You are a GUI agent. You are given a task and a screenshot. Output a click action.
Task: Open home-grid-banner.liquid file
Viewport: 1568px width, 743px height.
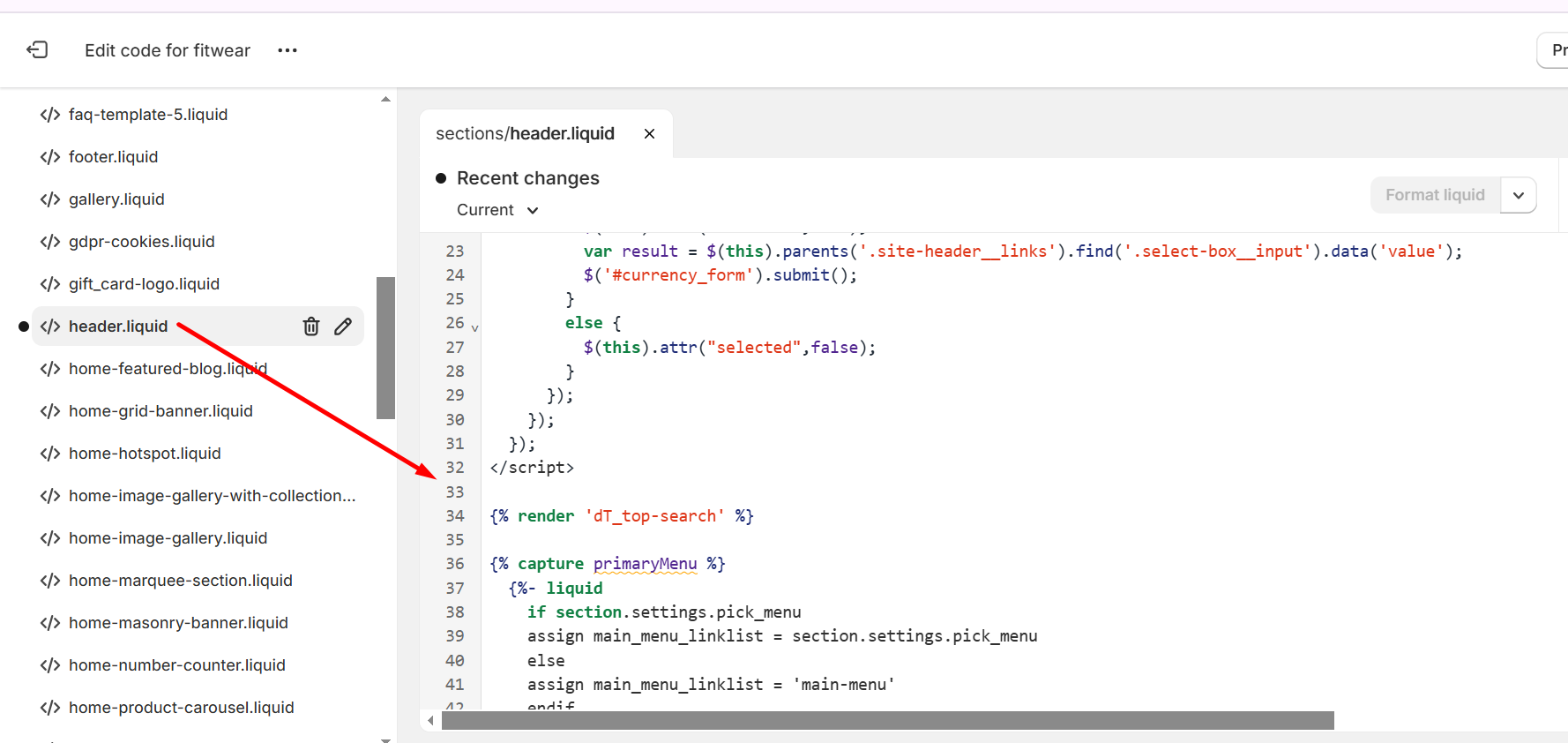pos(161,411)
